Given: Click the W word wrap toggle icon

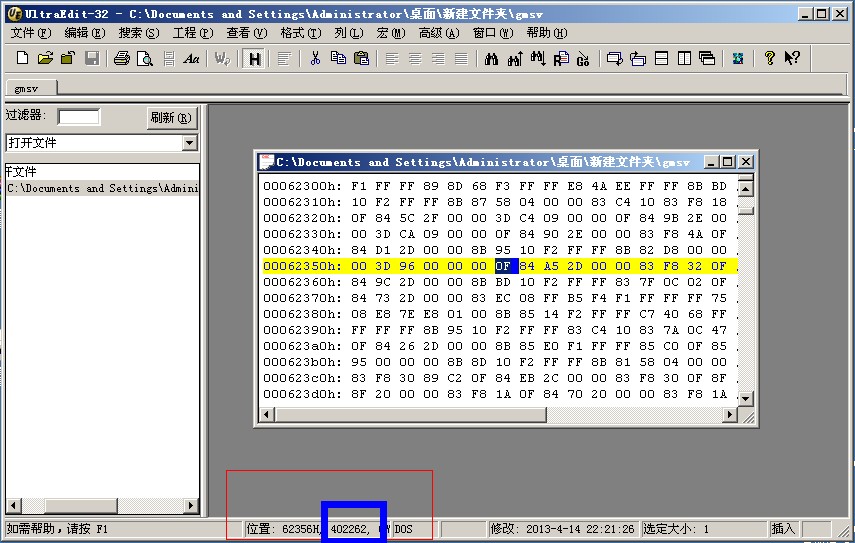Looking at the screenshot, I should coord(222,58).
